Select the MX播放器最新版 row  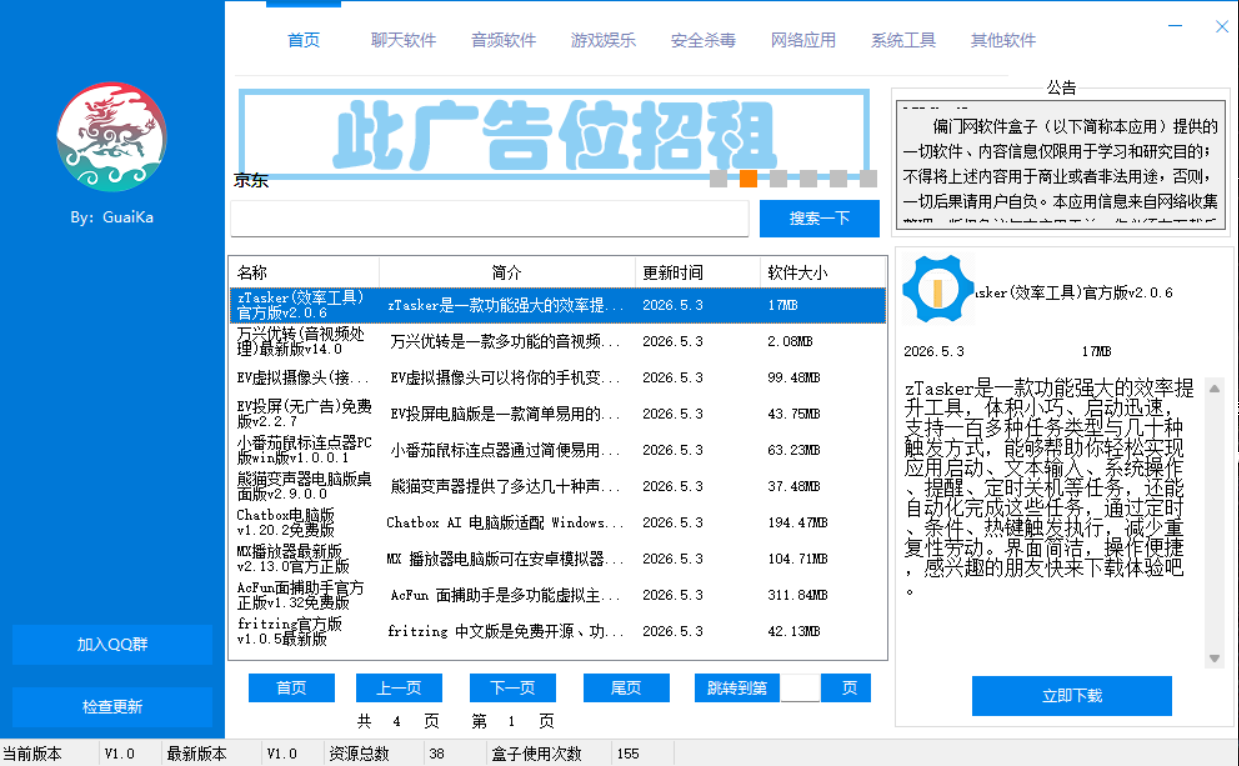[558, 559]
